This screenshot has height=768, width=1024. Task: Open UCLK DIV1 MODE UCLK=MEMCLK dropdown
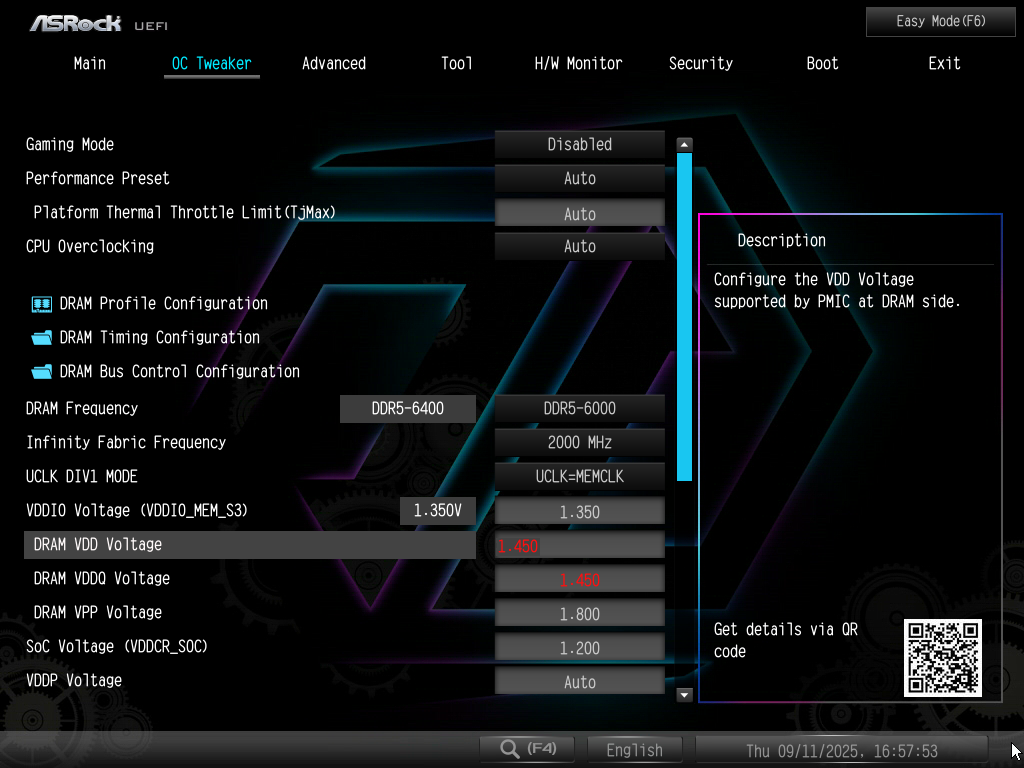coord(580,476)
